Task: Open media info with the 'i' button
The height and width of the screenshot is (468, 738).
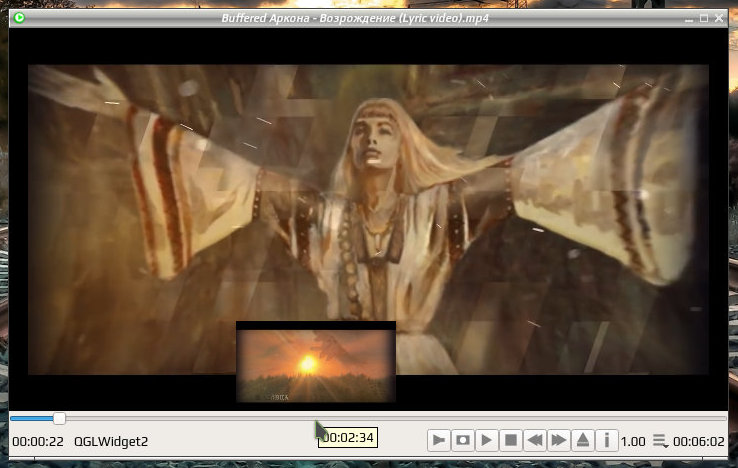Action: [x=606, y=441]
